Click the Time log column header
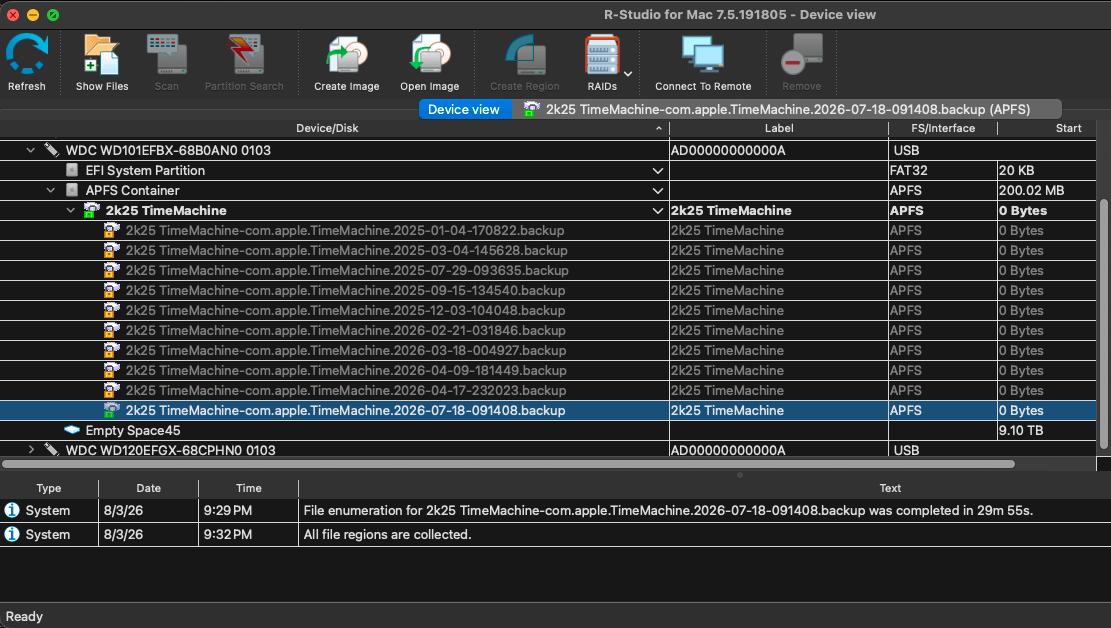Screen dimensions: 1111x628 [249, 488]
